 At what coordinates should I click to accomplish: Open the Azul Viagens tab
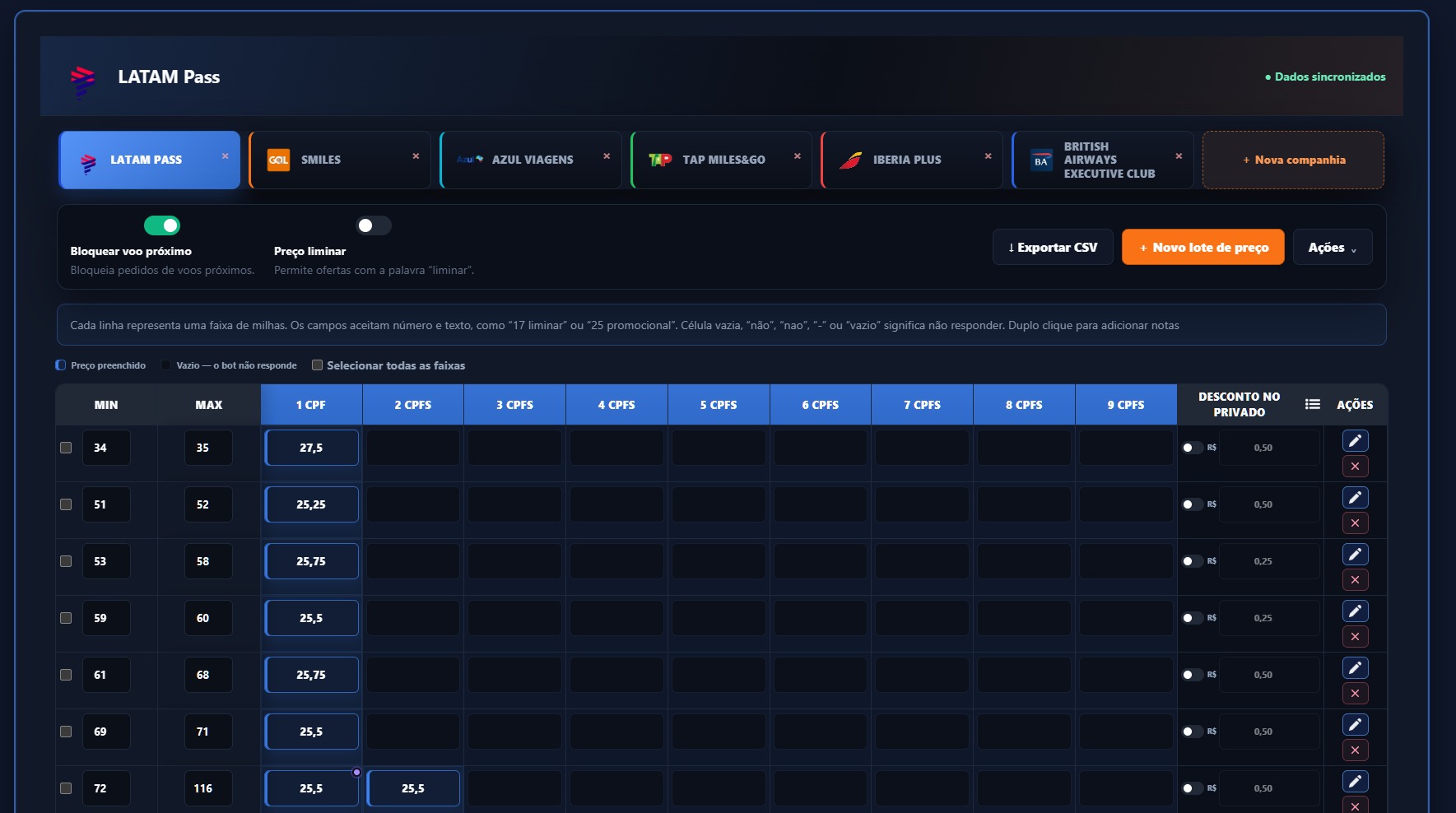531,160
